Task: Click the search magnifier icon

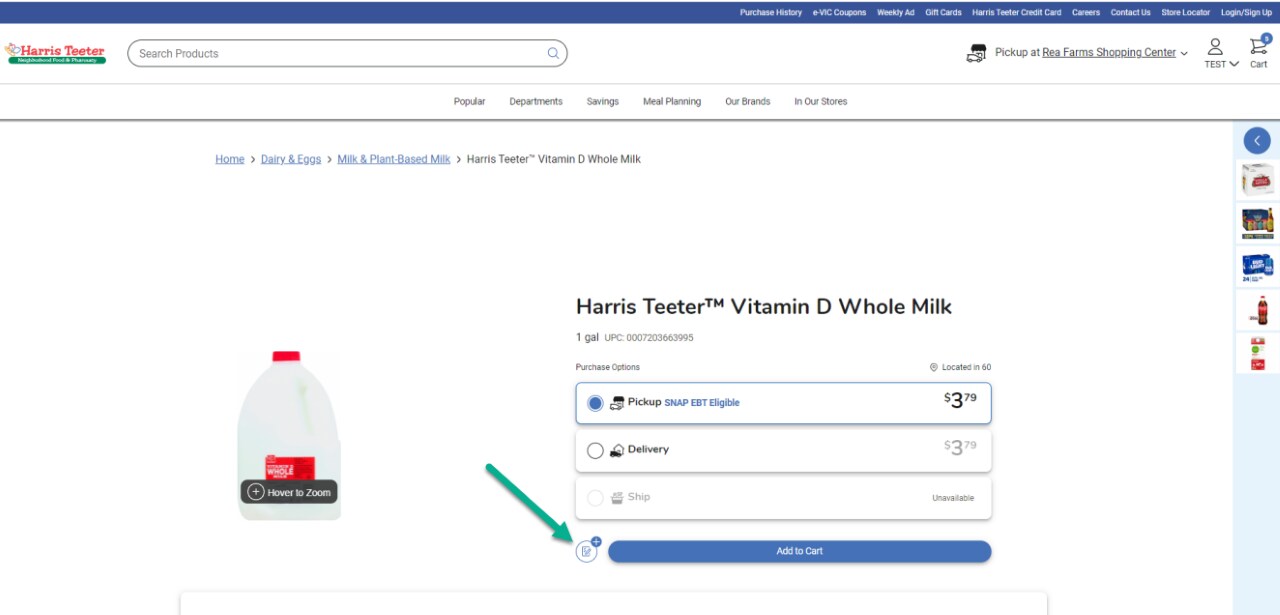Action: point(553,53)
